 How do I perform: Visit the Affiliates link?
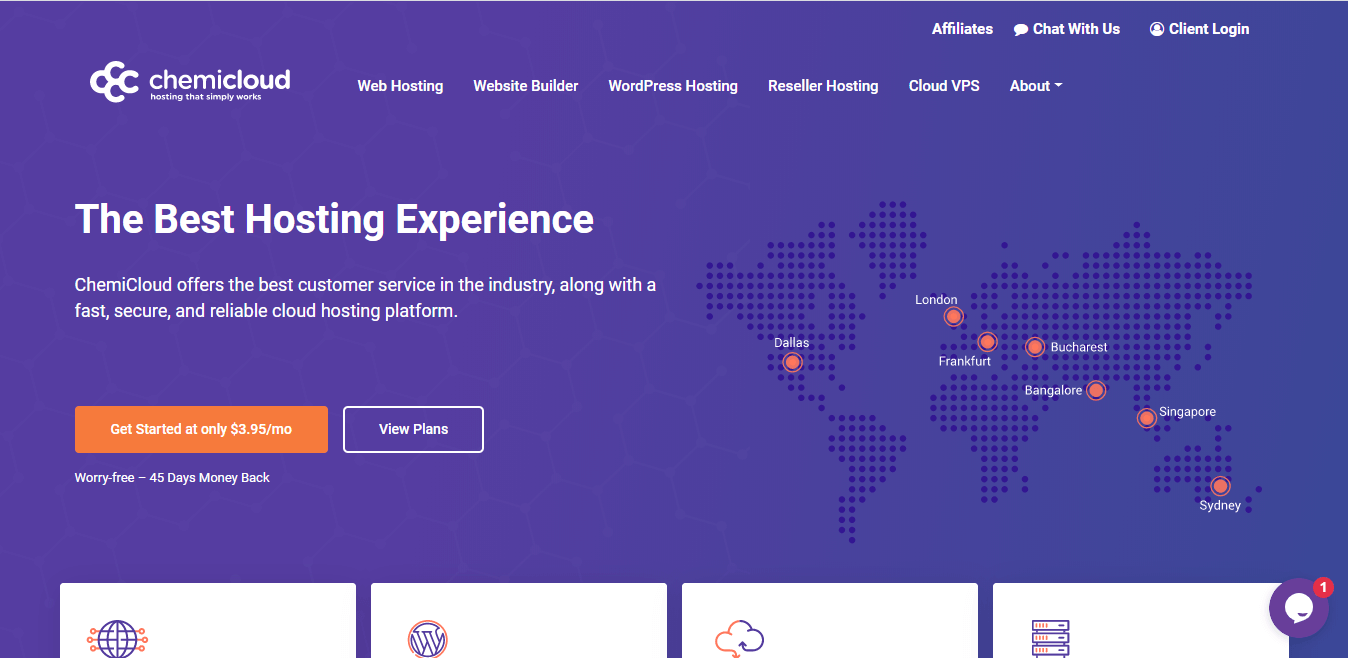[962, 29]
